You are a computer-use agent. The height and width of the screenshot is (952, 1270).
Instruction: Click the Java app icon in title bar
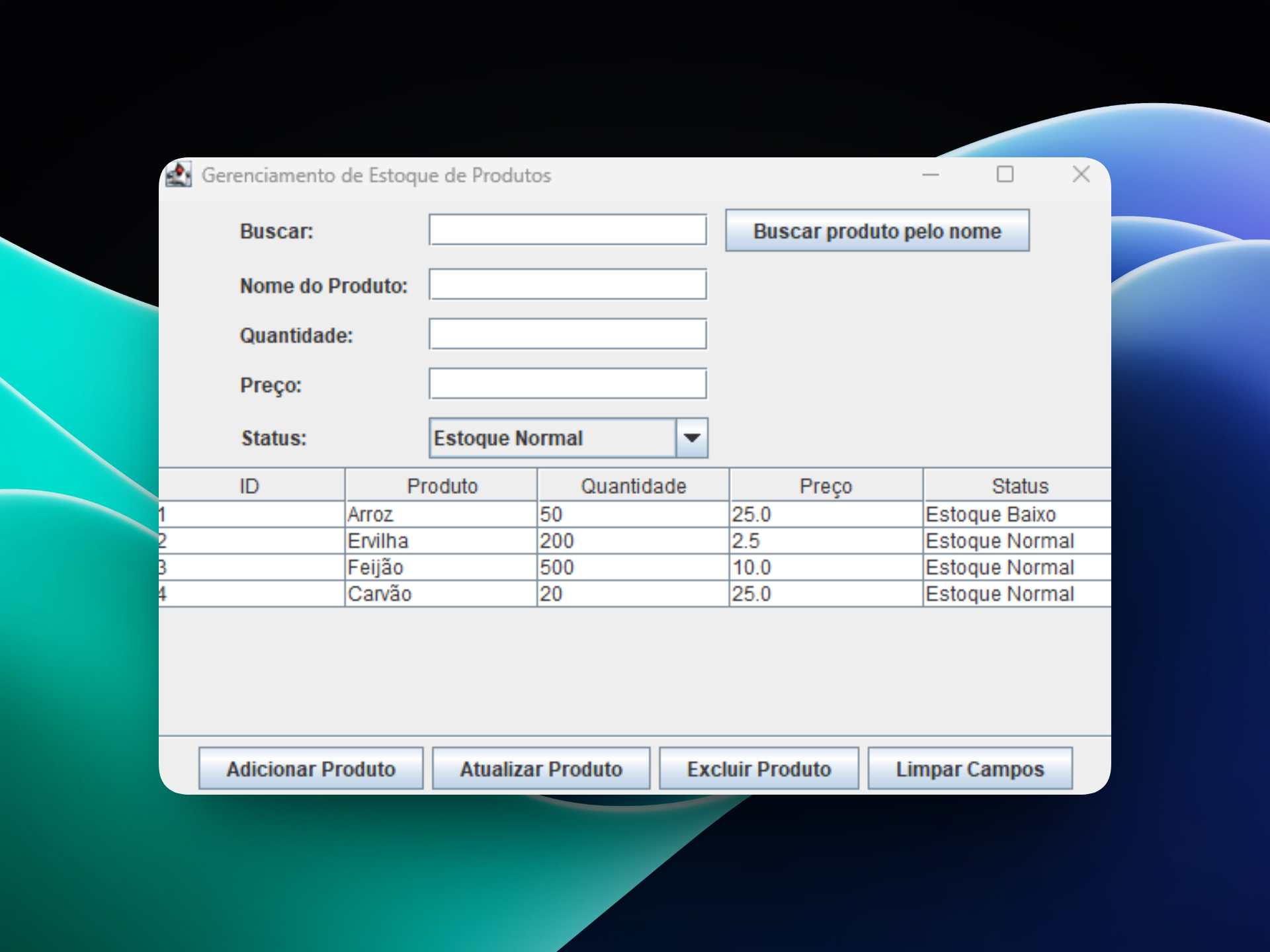coord(179,175)
